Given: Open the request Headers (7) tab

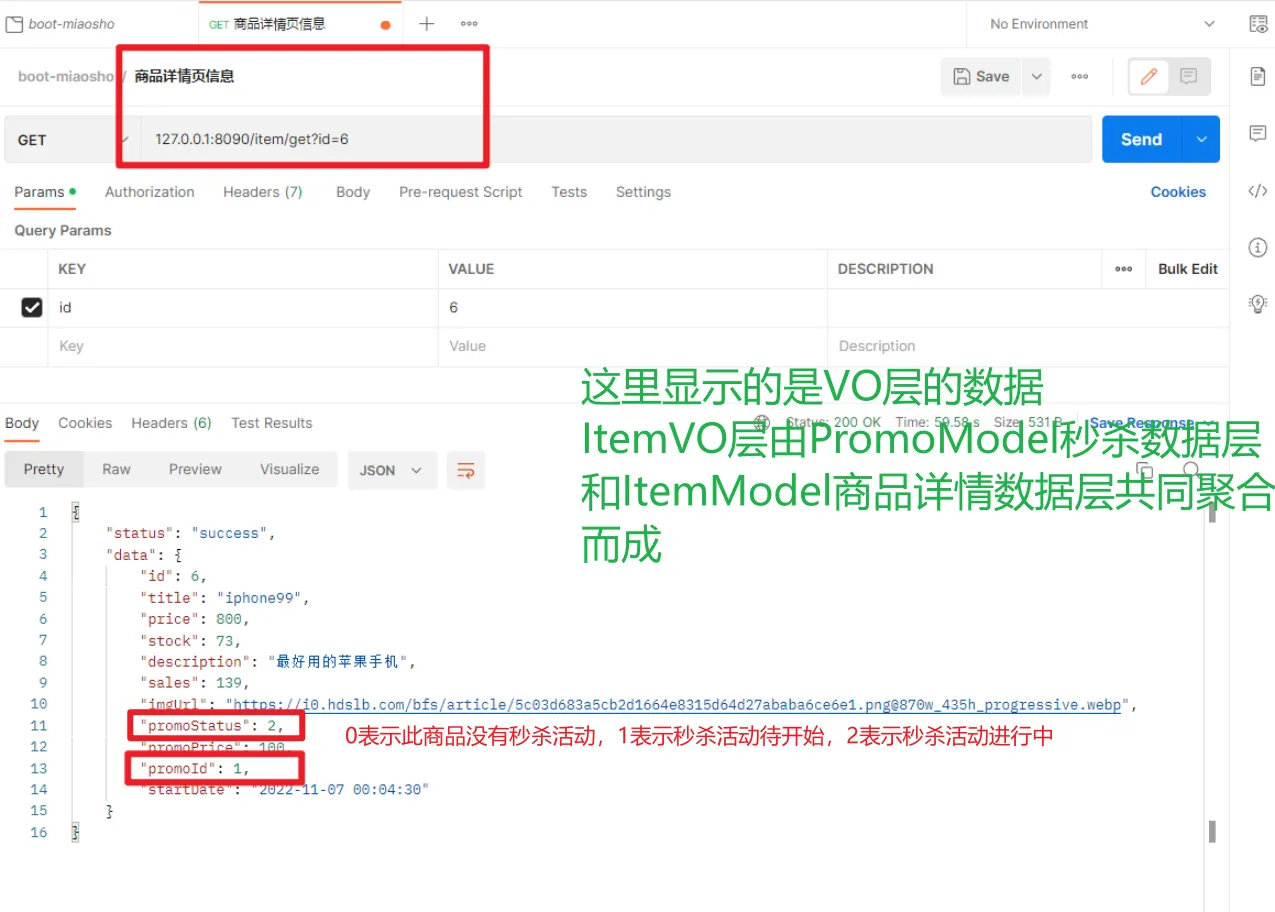Looking at the screenshot, I should click(x=263, y=192).
